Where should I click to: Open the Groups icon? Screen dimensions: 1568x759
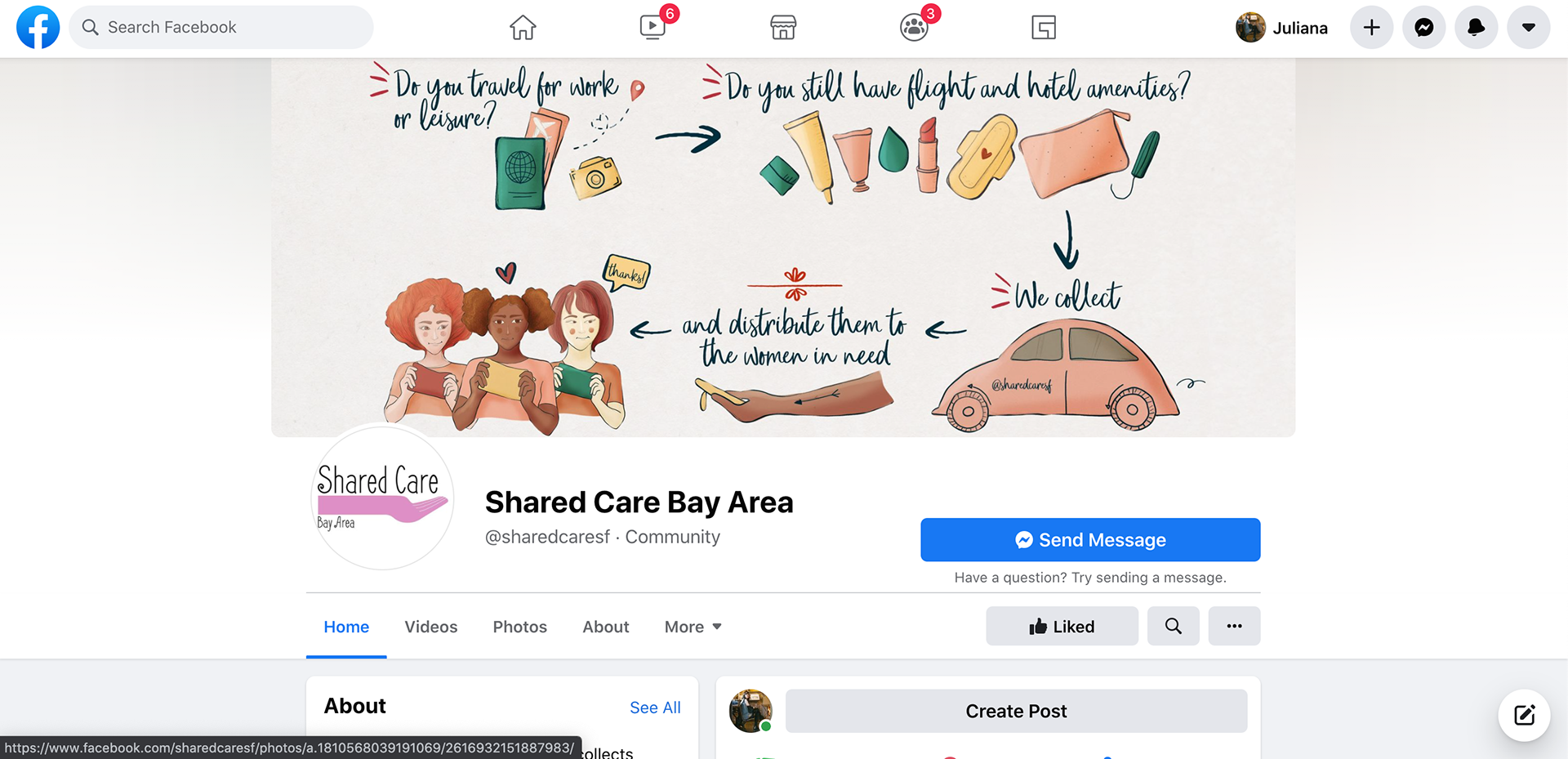tap(914, 28)
